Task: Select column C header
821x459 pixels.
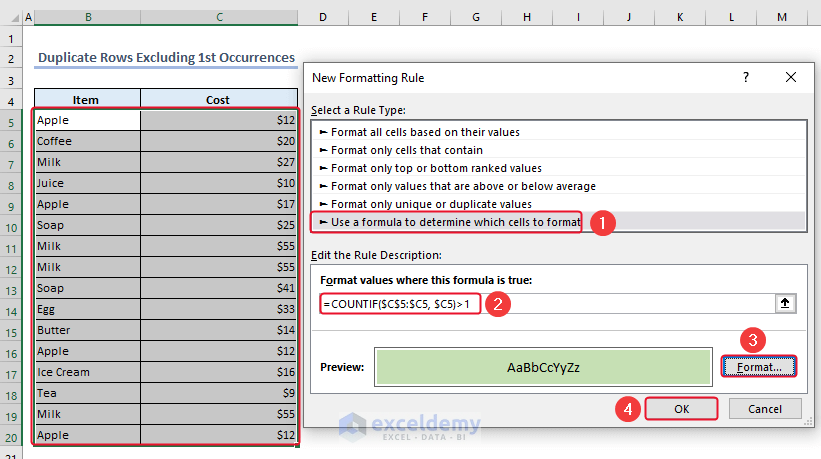Action: pos(218,18)
